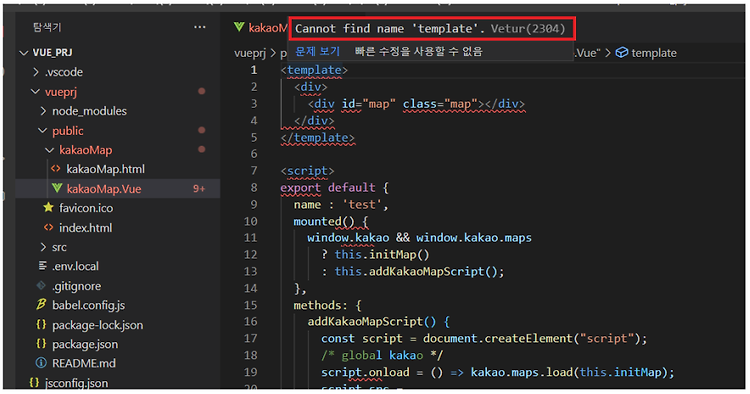The image size is (750, 394).
Task: Open kakaoMap.html file
Action: (x=105, y=169)
